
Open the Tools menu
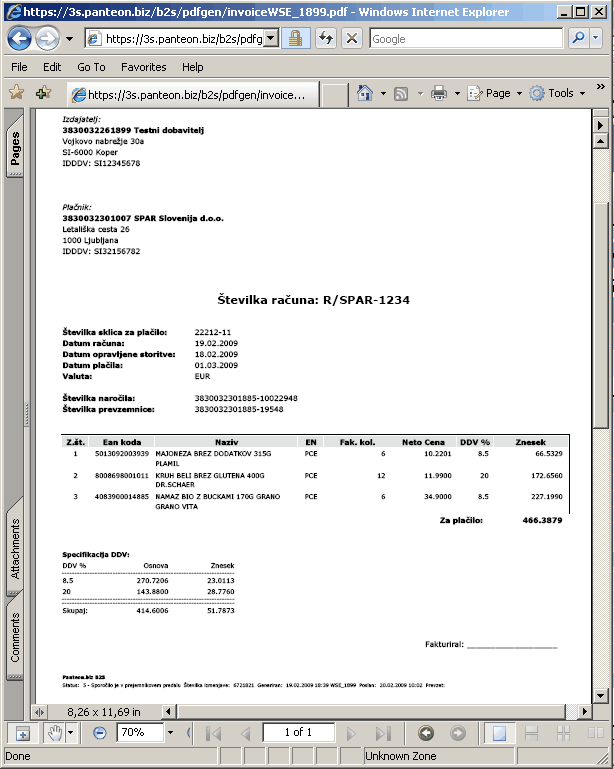point(558,93)
